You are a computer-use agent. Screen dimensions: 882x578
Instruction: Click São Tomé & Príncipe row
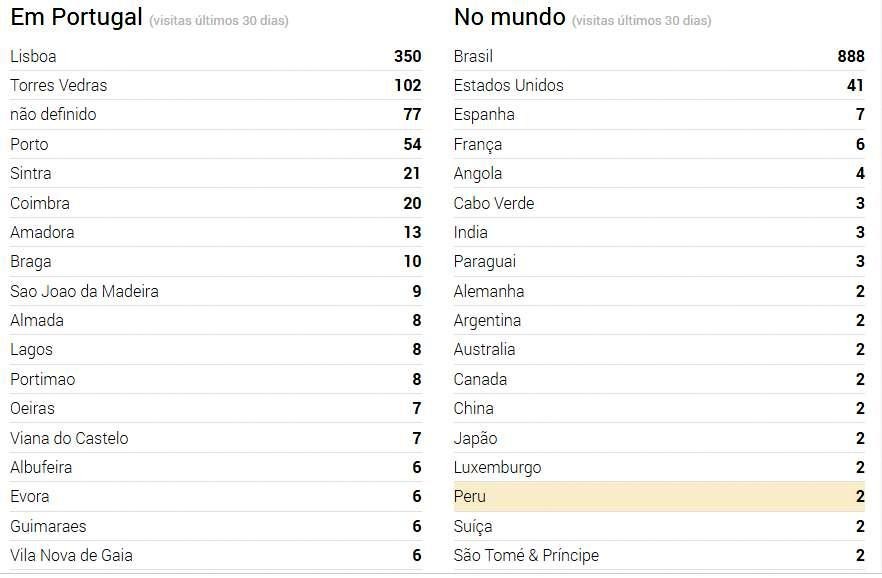526,556
